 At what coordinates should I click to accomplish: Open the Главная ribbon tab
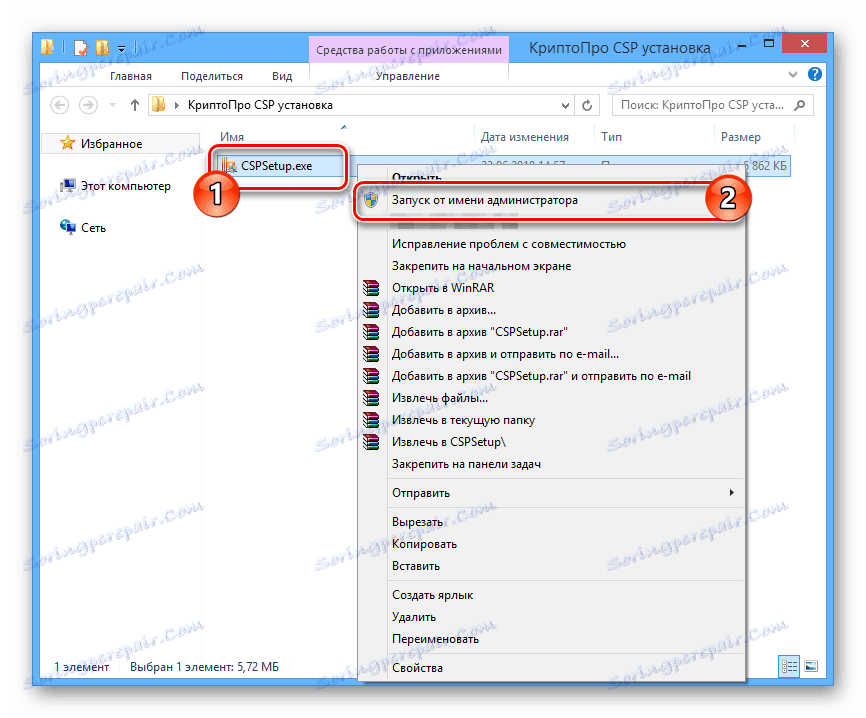pos(130,76)
